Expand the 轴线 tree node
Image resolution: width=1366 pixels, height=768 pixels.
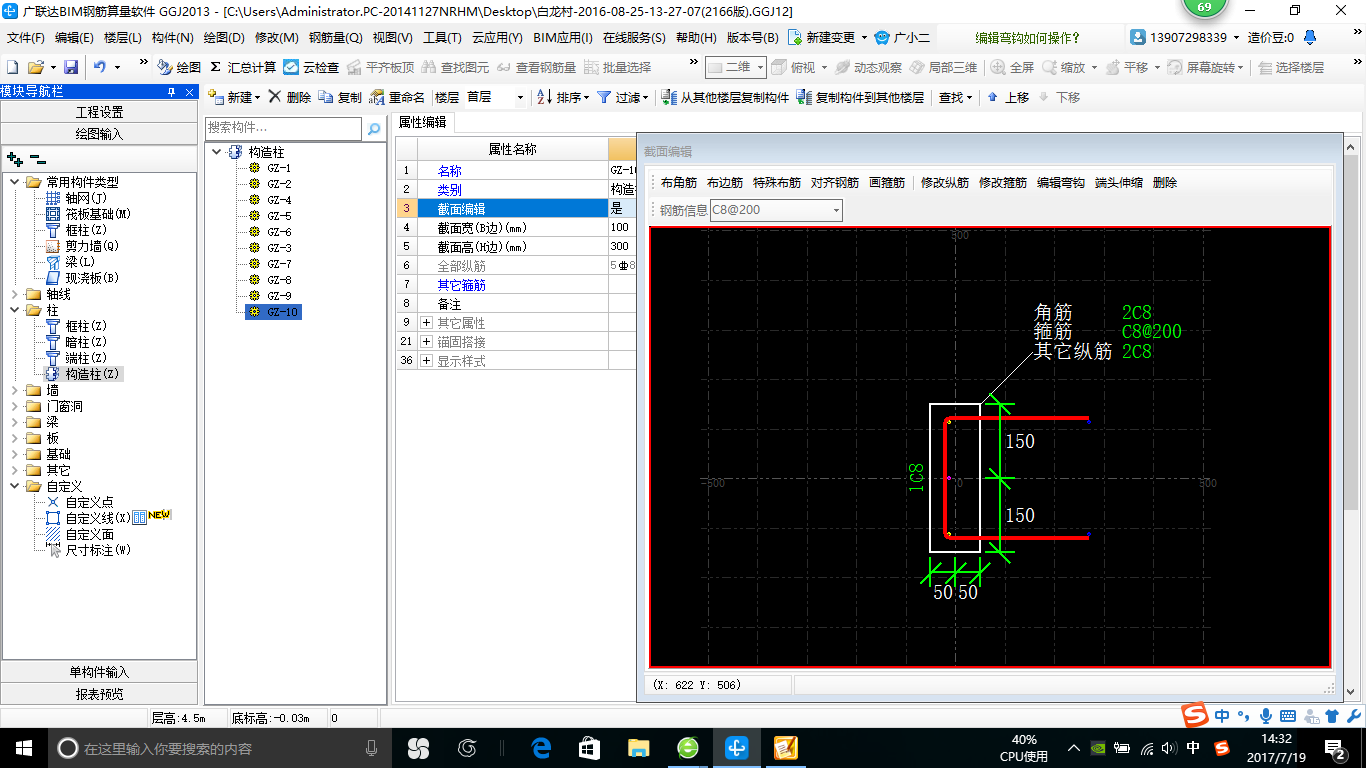tap(15, 294)
